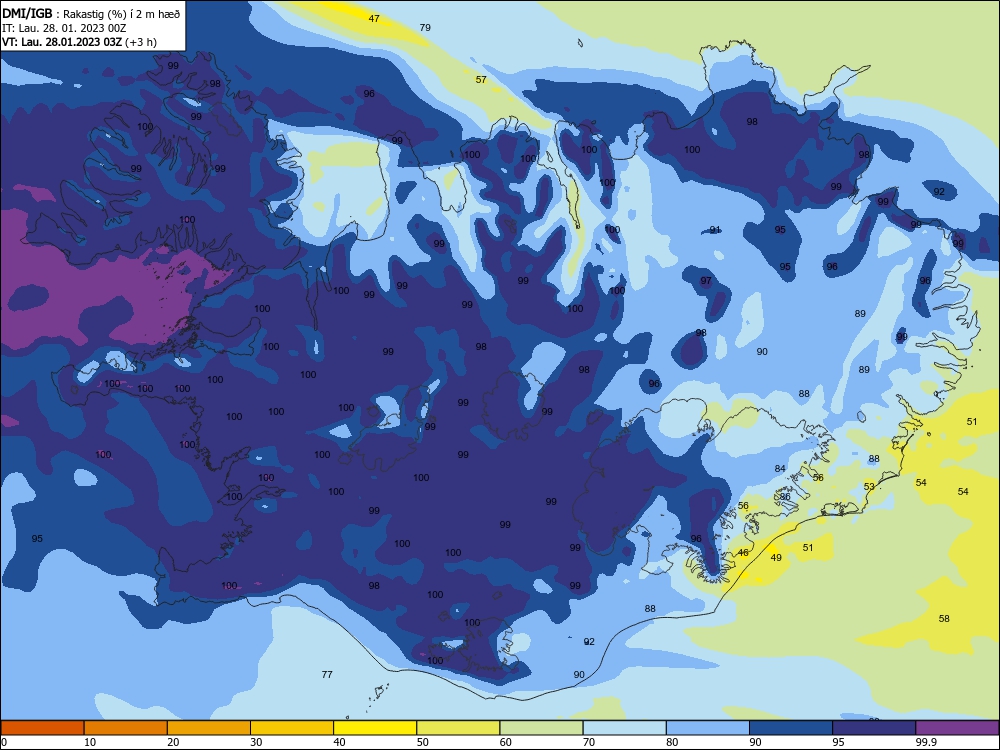Click the map value '57'
The height and width of the screenshot is (750, 1000).
(x=481, y=80)
